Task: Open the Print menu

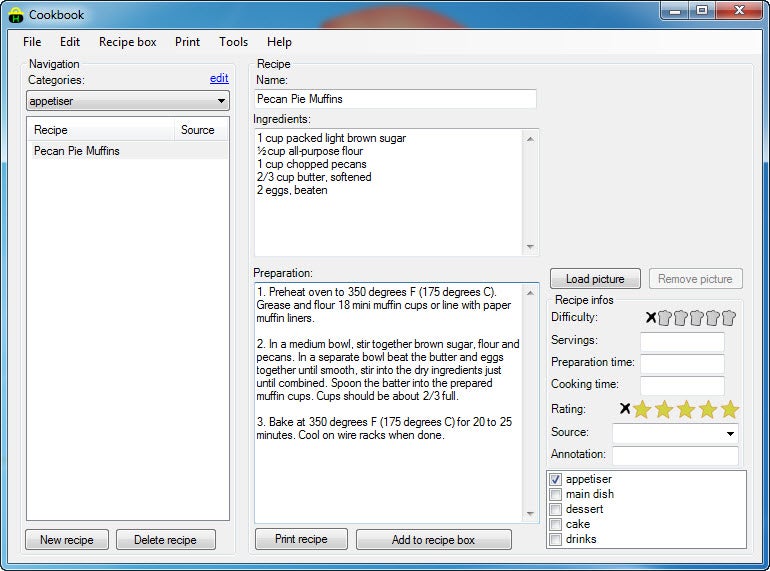Action: point(188,42)
